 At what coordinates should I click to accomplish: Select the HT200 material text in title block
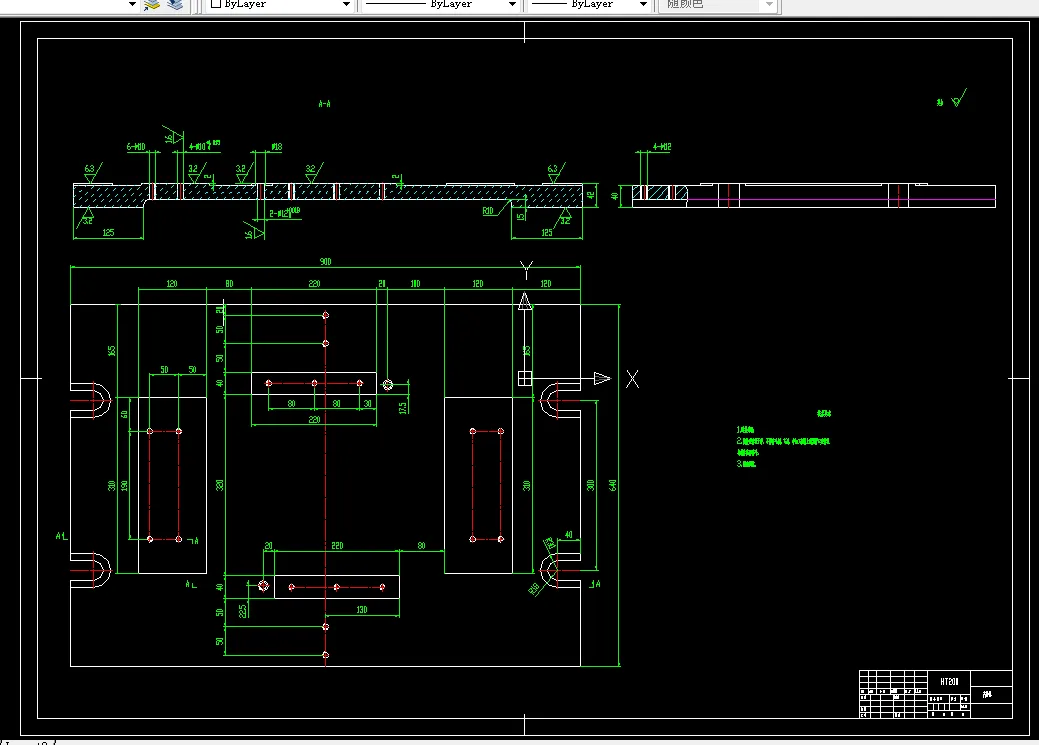tap(949, 681)
